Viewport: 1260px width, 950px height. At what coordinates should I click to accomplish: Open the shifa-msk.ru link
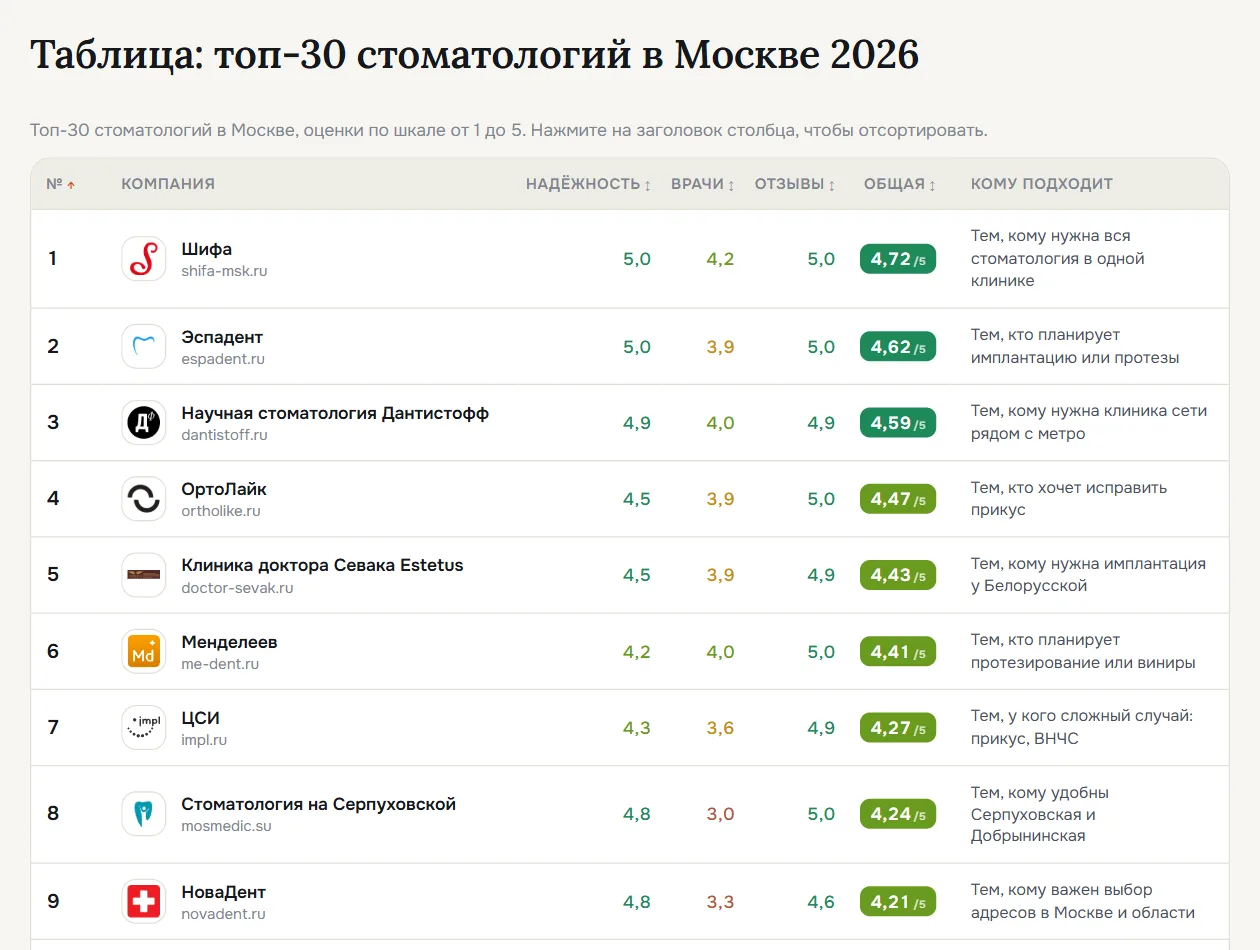tap(224, 271)
